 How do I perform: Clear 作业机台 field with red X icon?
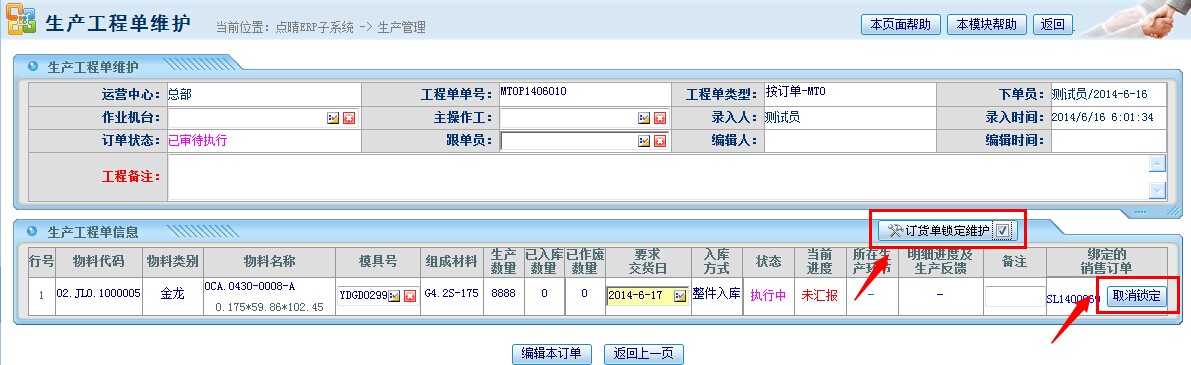point(349,118)
